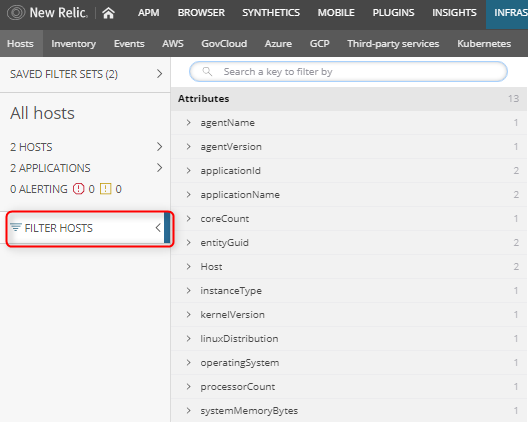Click the SAVED FILTER SETS (2) label
Image resolution: width=528 pixels, height=422 pixels.
coord(64,74)
